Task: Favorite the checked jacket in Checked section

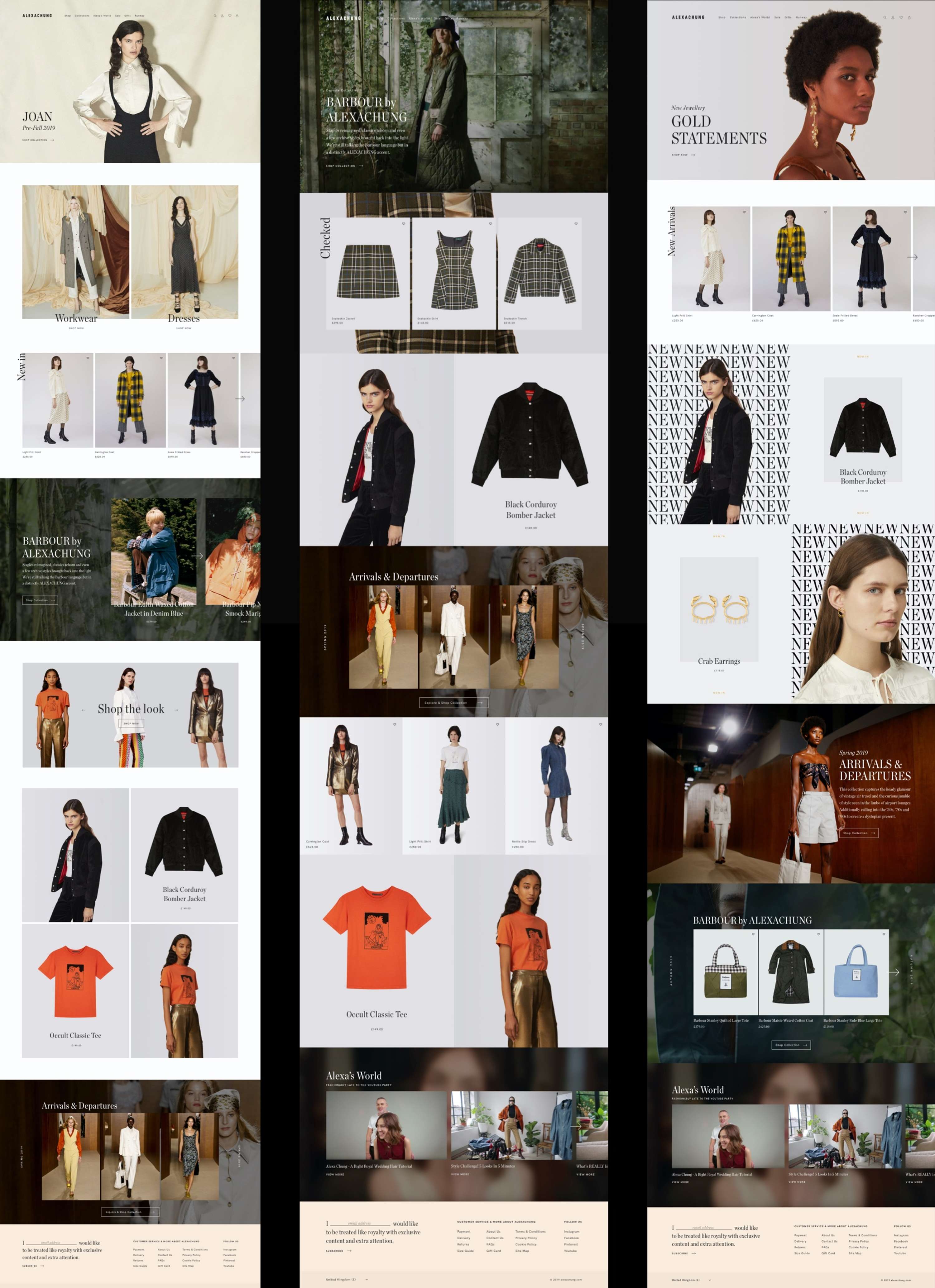Action: 575,224
